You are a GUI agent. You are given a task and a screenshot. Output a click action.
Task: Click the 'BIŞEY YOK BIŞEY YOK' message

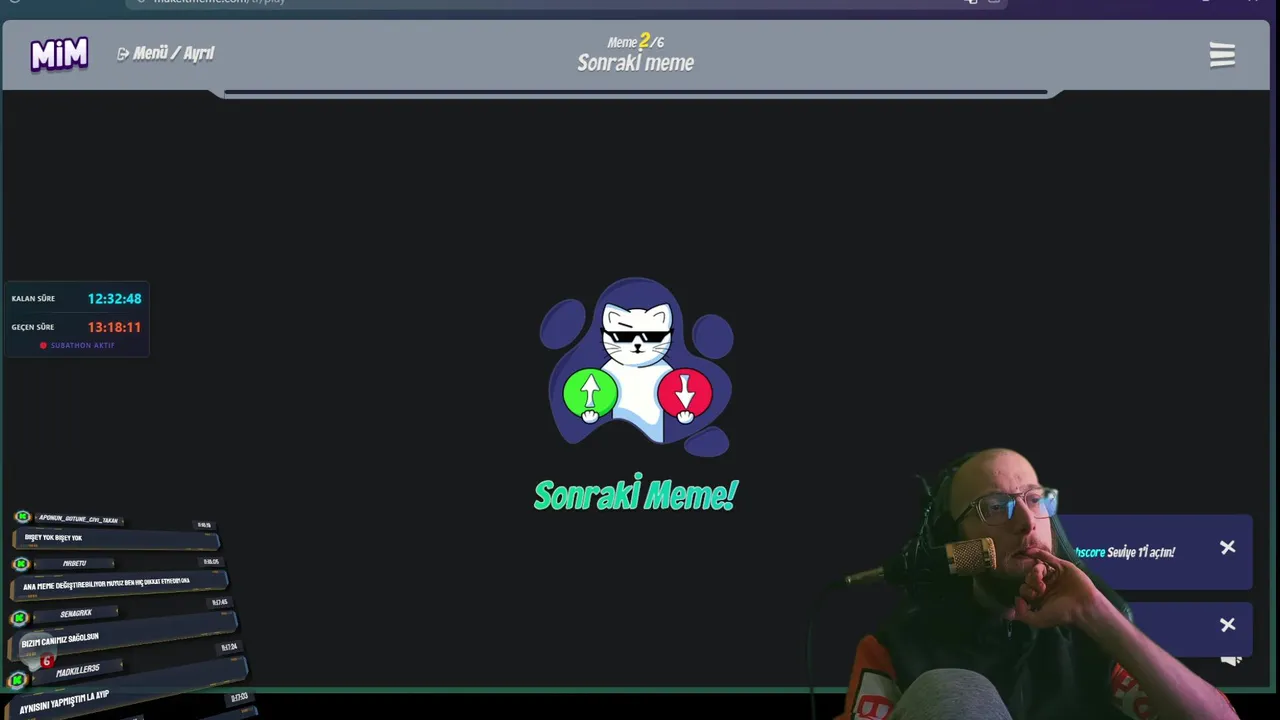point(53,538)
